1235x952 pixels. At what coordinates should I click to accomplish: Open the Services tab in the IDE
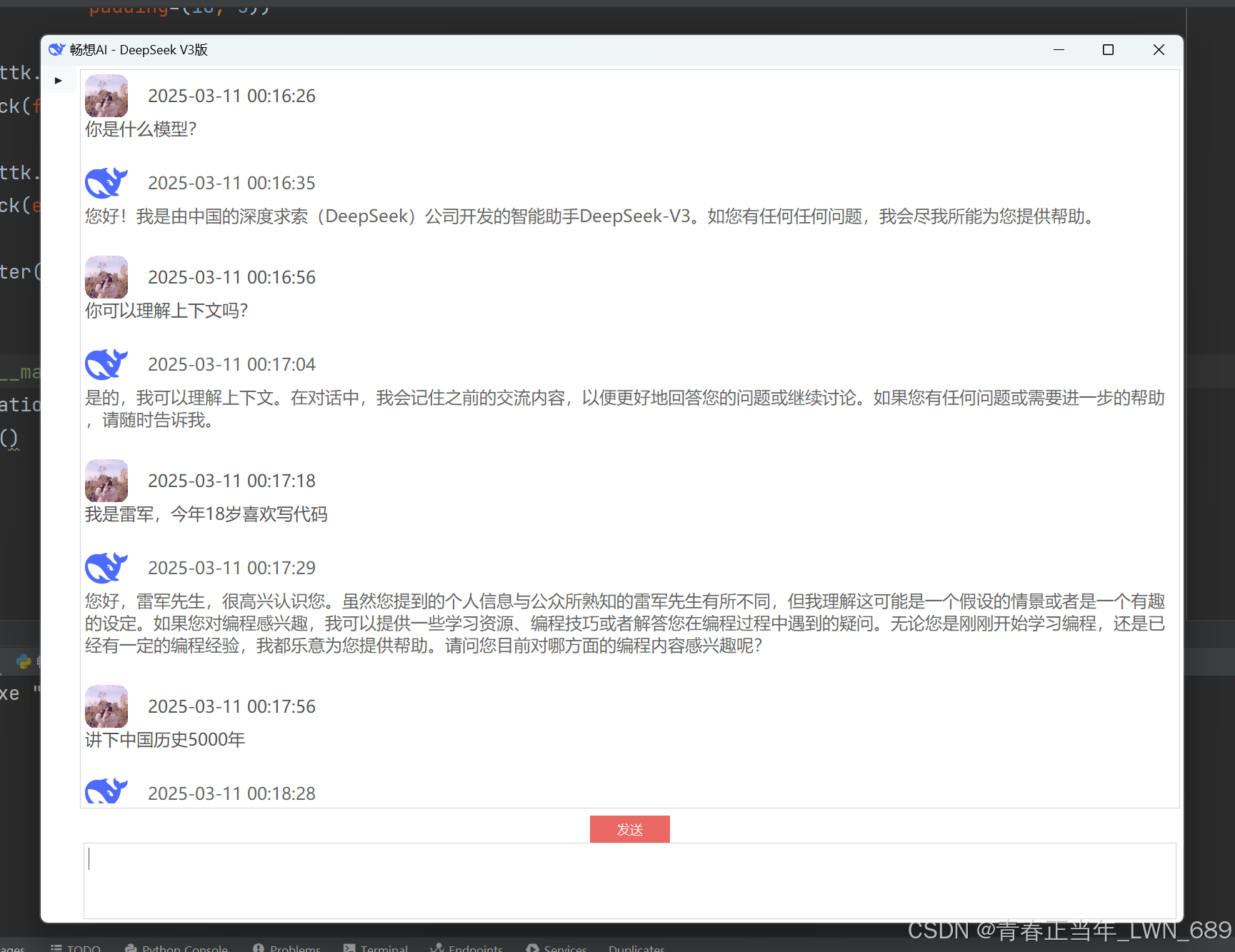point(556,948)
